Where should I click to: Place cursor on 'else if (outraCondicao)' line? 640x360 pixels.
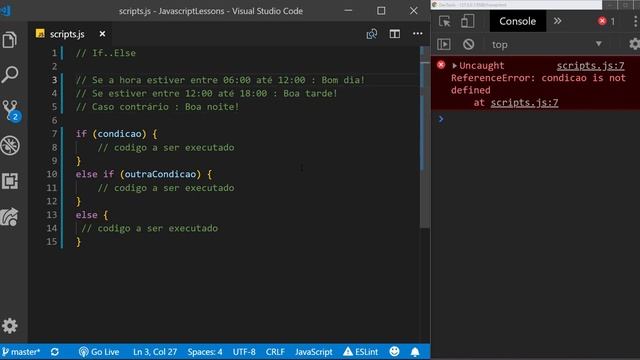144,174
